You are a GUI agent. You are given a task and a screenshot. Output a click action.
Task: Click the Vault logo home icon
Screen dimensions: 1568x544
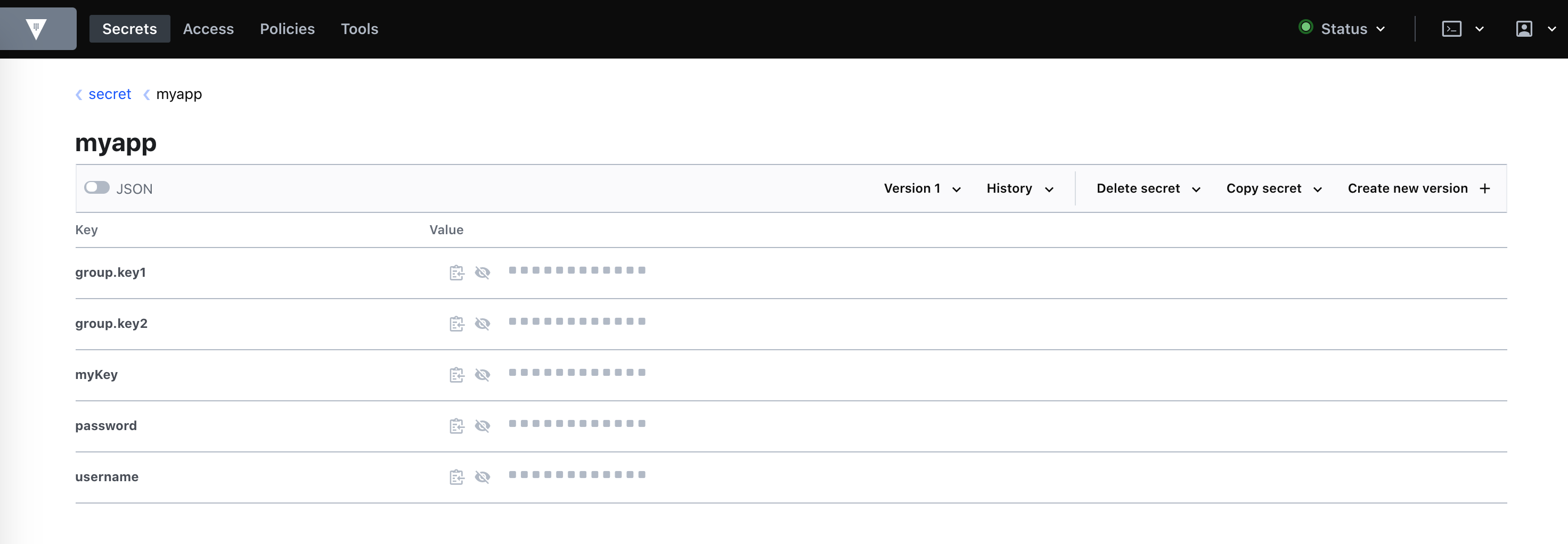tap(37, 29)
